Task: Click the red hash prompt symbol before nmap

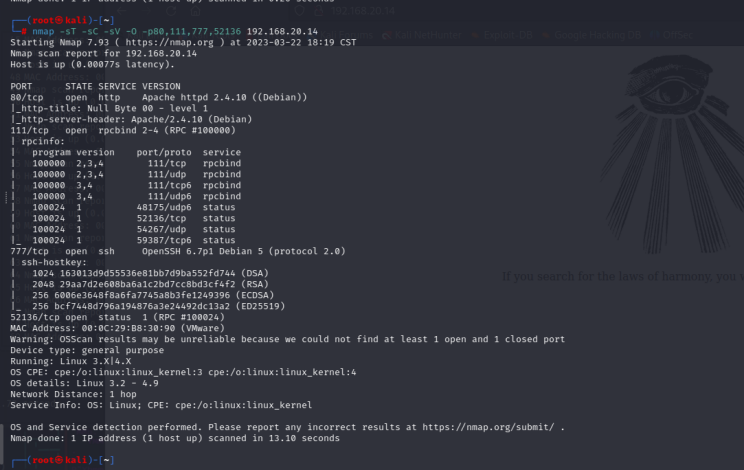Action: (23, 31)
